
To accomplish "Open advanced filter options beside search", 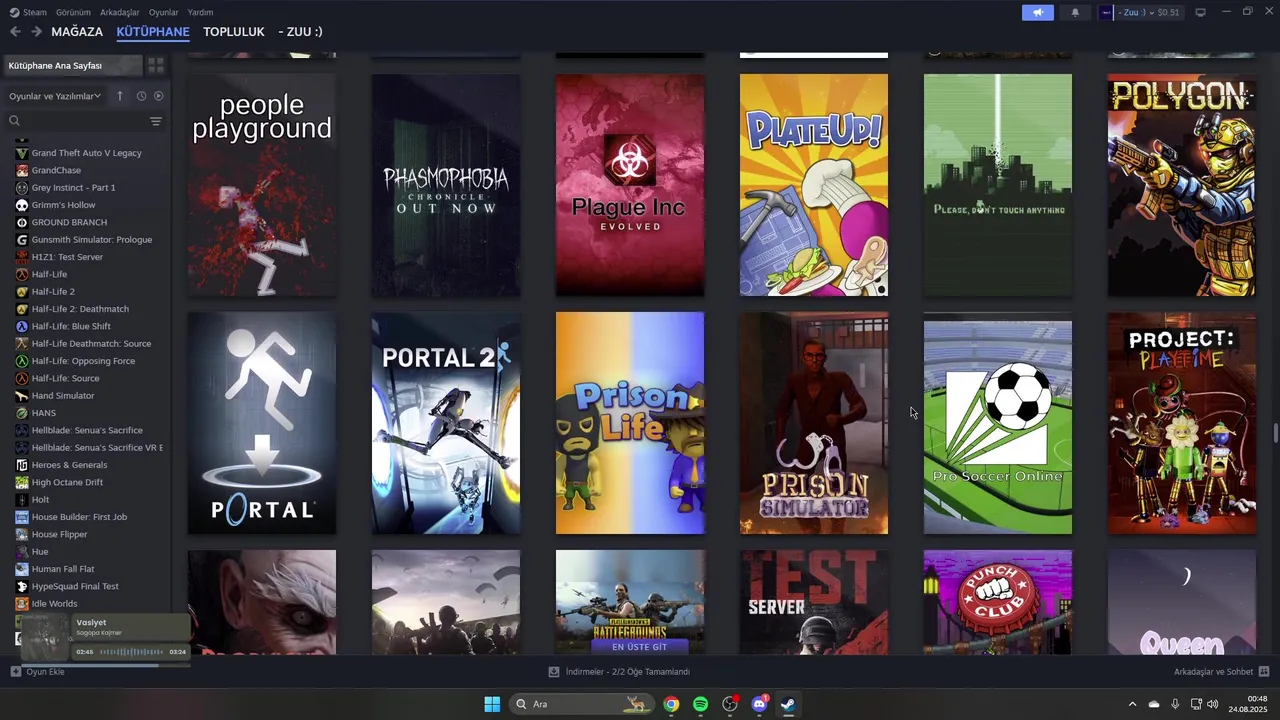I will tap(156, 121).
